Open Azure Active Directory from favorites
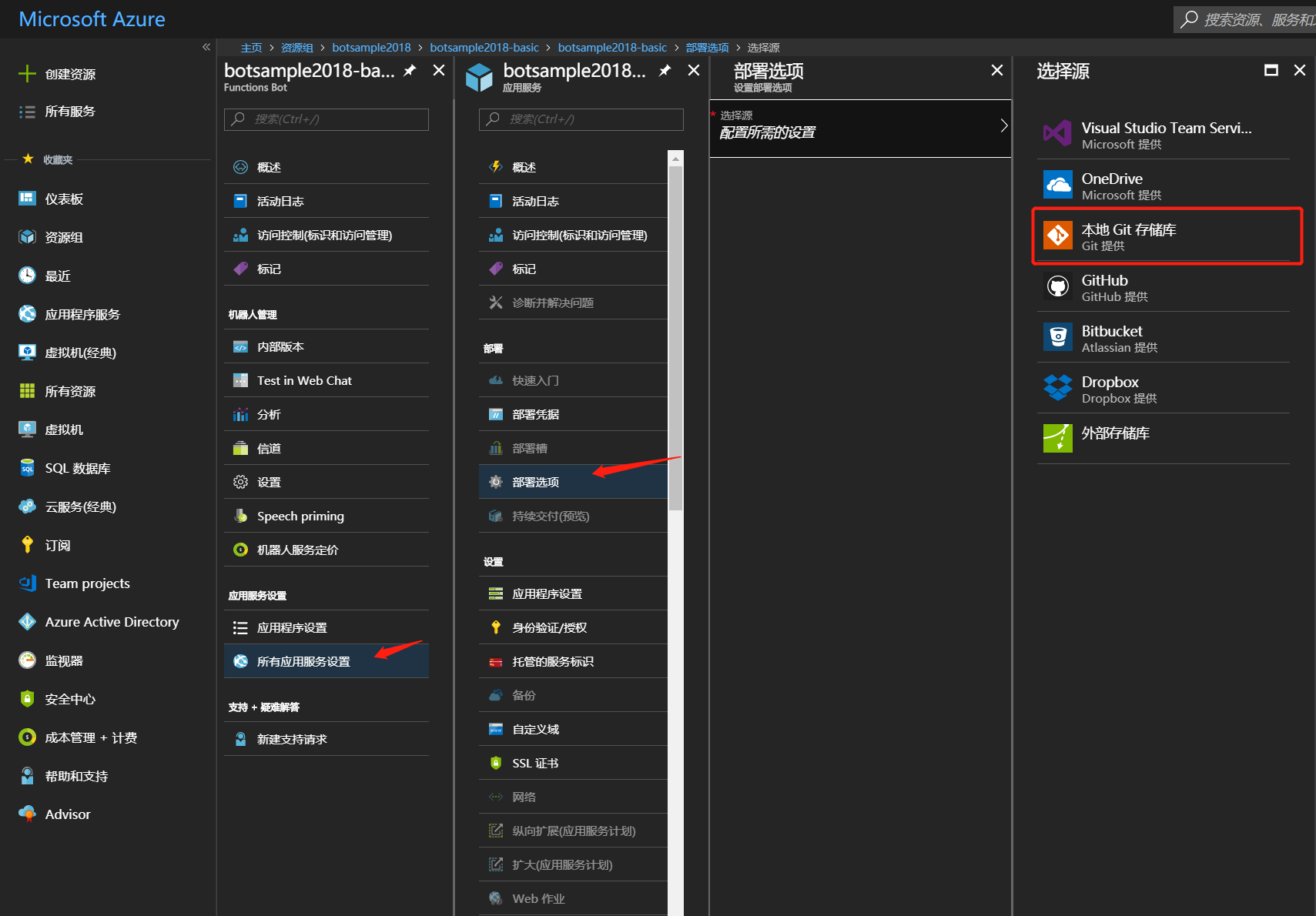 112,622
